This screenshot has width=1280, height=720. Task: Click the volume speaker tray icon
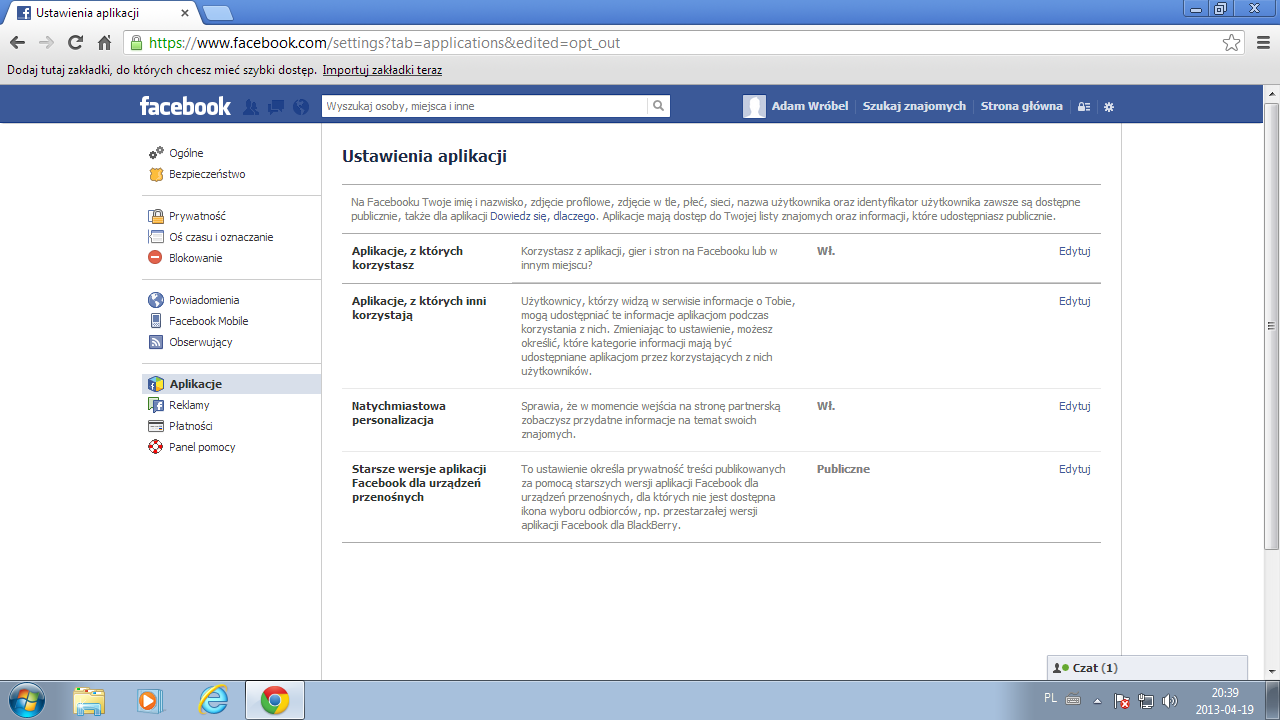click(1170, 701)
